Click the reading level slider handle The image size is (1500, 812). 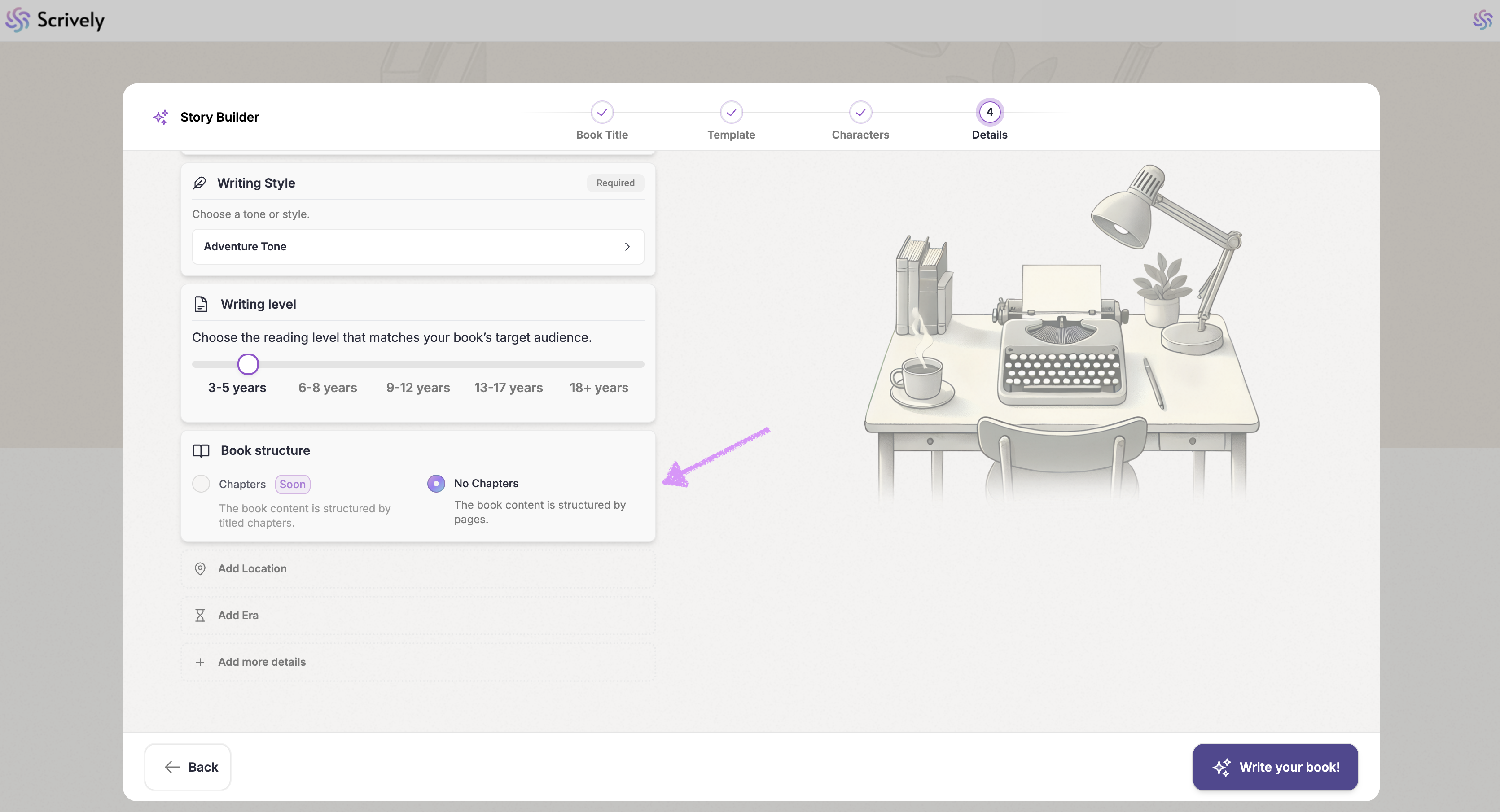tap(248, 364)
